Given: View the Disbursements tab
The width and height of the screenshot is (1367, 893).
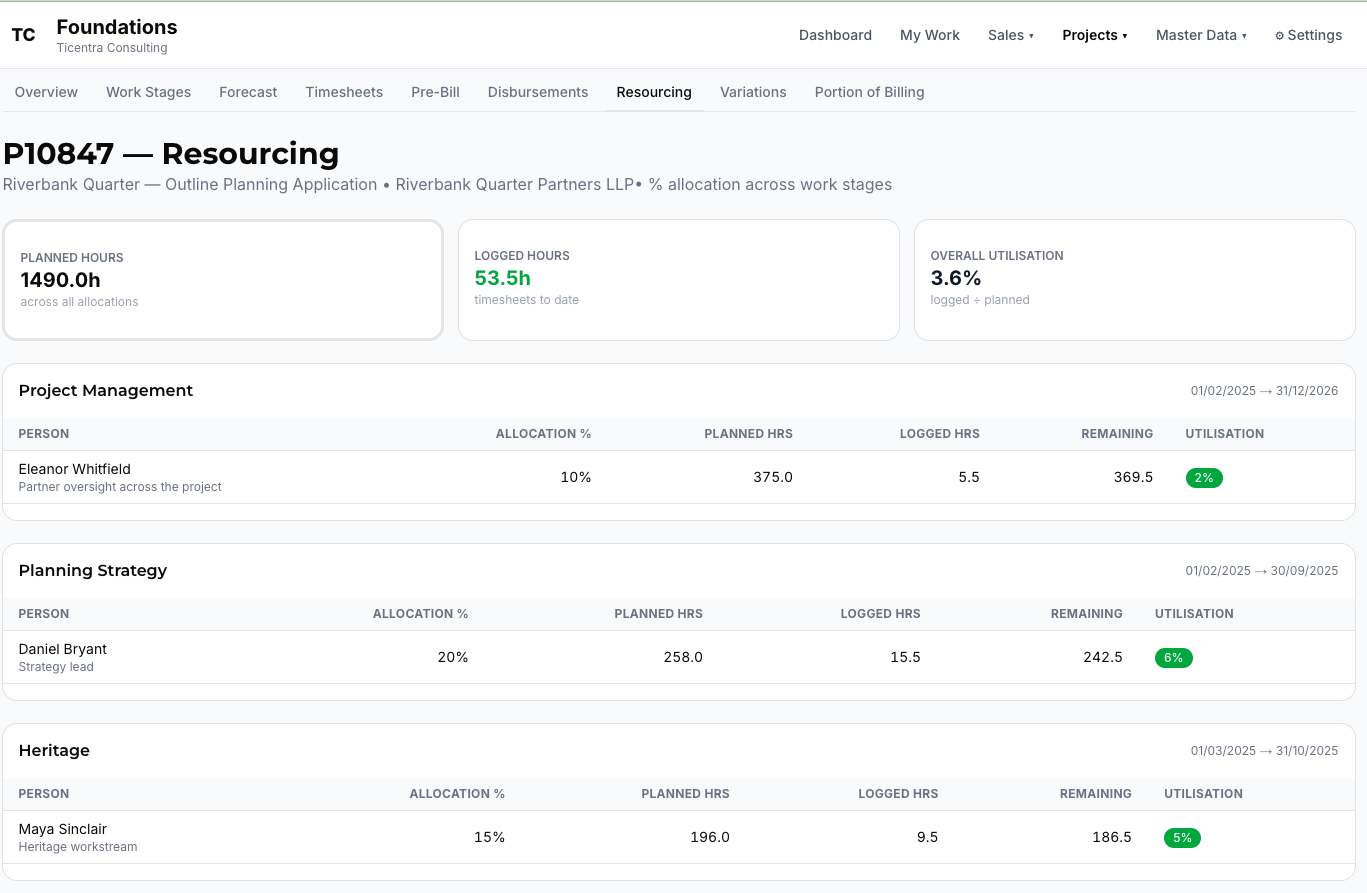Looking at the screenshot, I should coord(538,92).
